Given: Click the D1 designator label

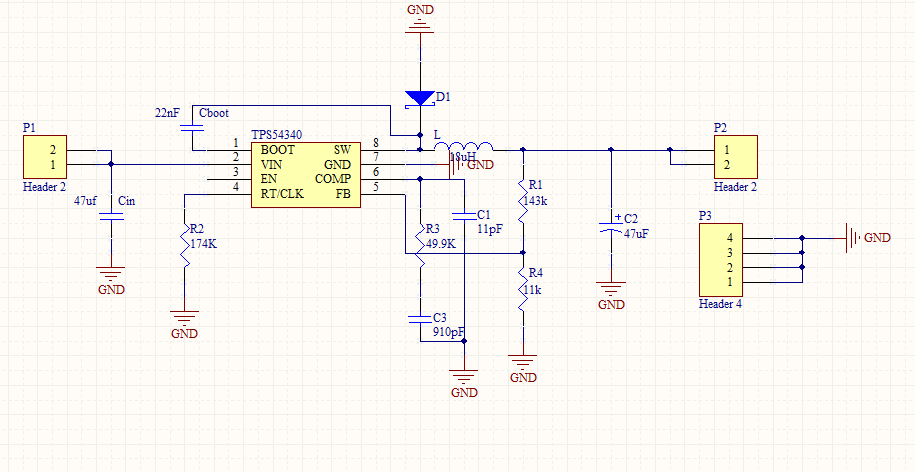Looking at the screenshot, I should [x=443, y=97].
